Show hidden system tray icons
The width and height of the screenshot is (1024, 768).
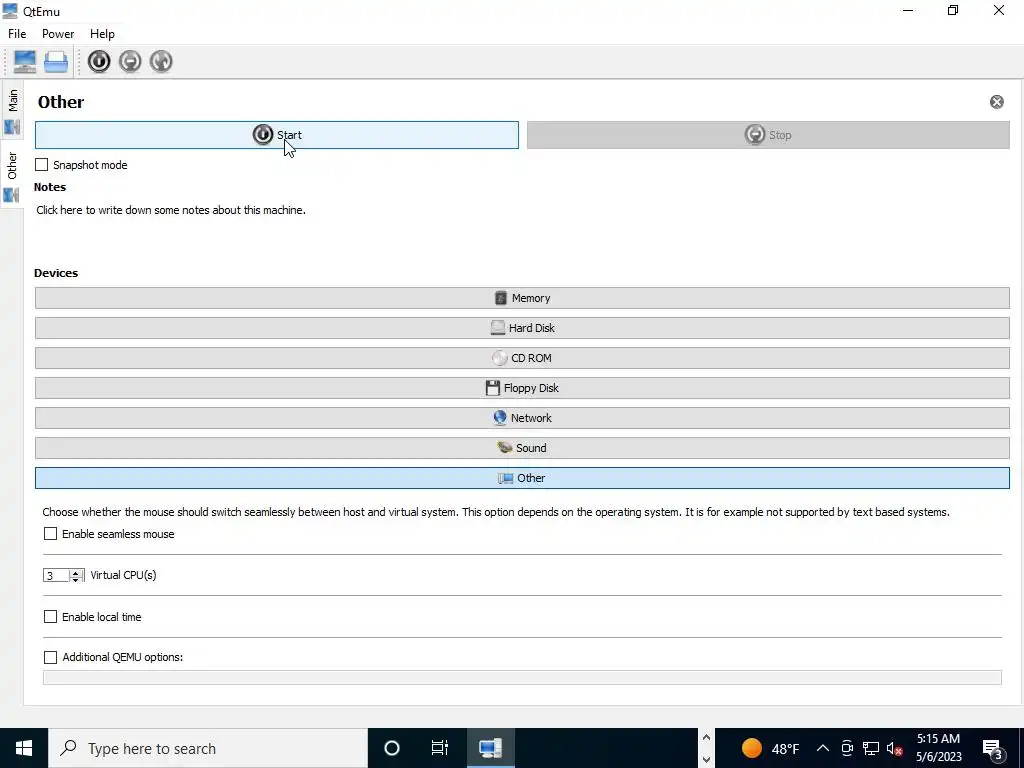click(x=823, y=748)
